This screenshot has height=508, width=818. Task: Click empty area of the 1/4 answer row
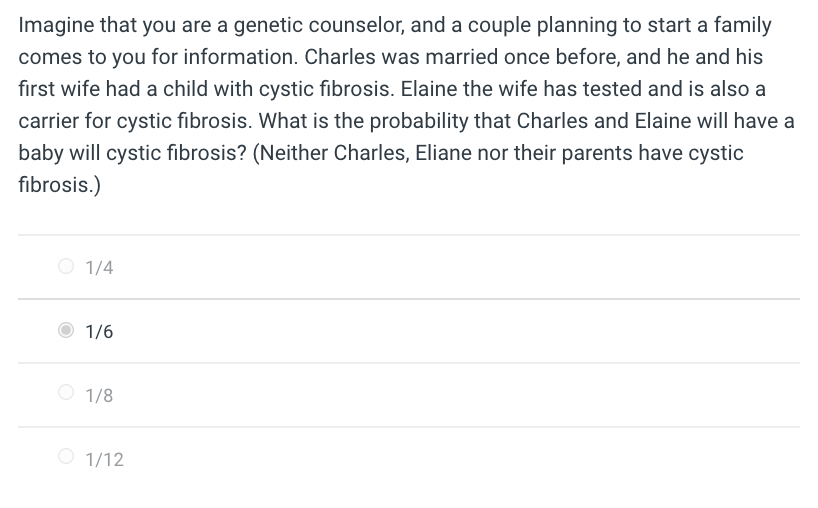tap(450, 268)
